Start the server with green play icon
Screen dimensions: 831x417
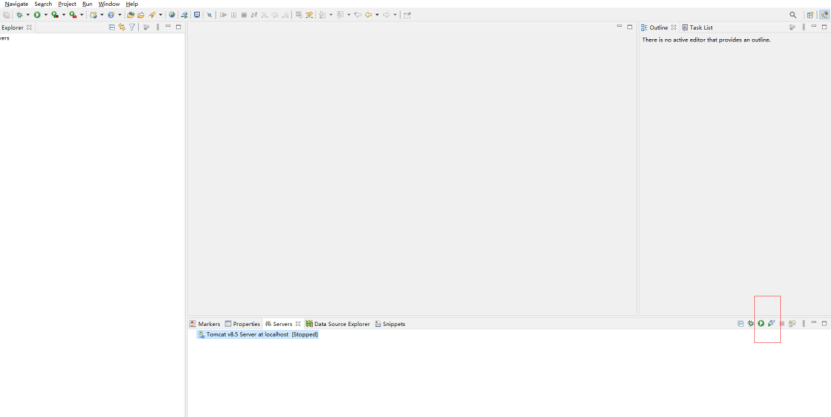click(x=761, y=323)
